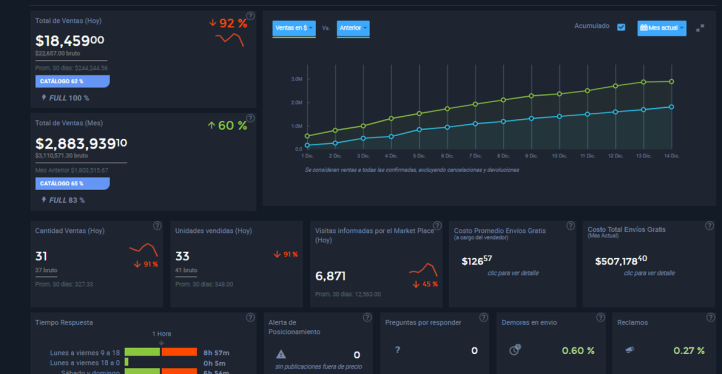Click the 60 % increase indicator
Screen dimensions: 722x374
point(227,125)
